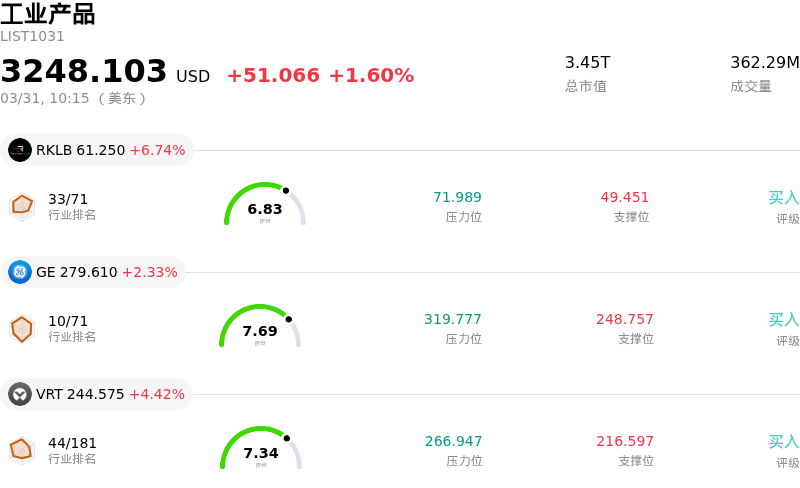
Task: Click the radar chart icon beside 44/181
Action: [x=22, y=450]
